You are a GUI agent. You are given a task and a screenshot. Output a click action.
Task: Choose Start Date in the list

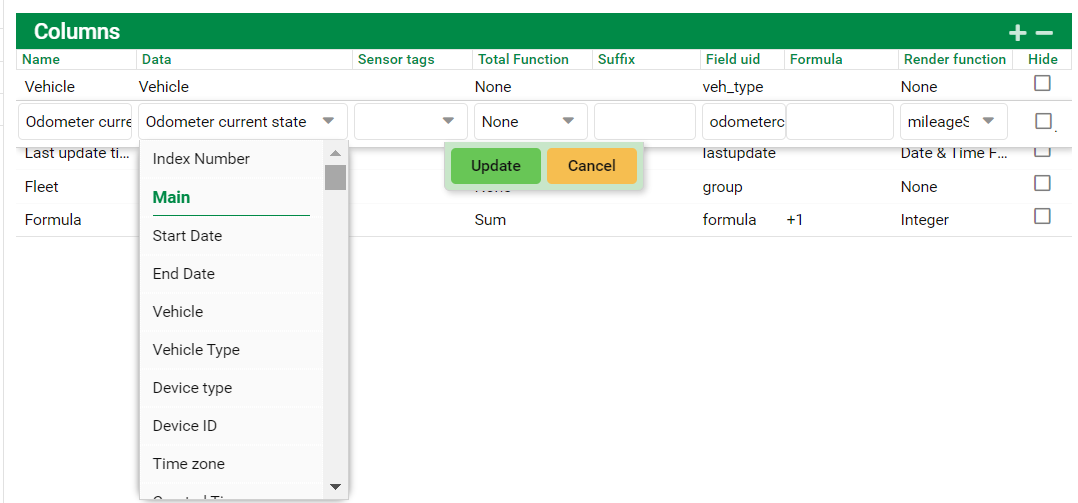click(x=187, y=236)
